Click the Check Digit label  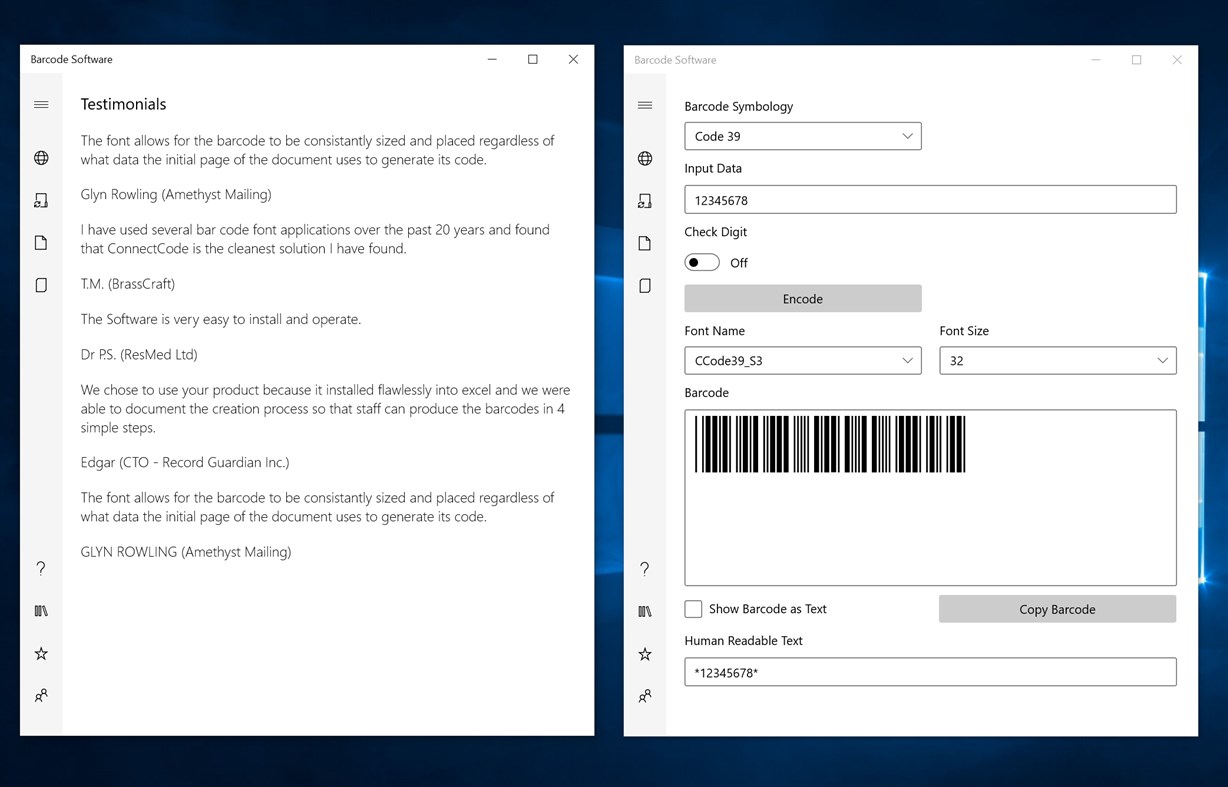[716, 231]
